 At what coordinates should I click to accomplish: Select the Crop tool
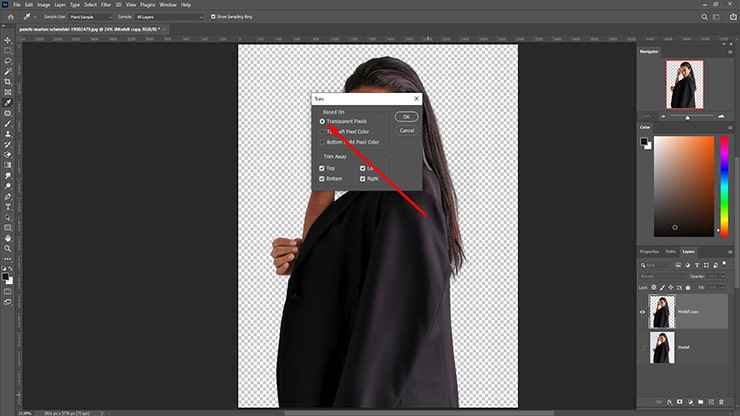[x=8, y=82]
